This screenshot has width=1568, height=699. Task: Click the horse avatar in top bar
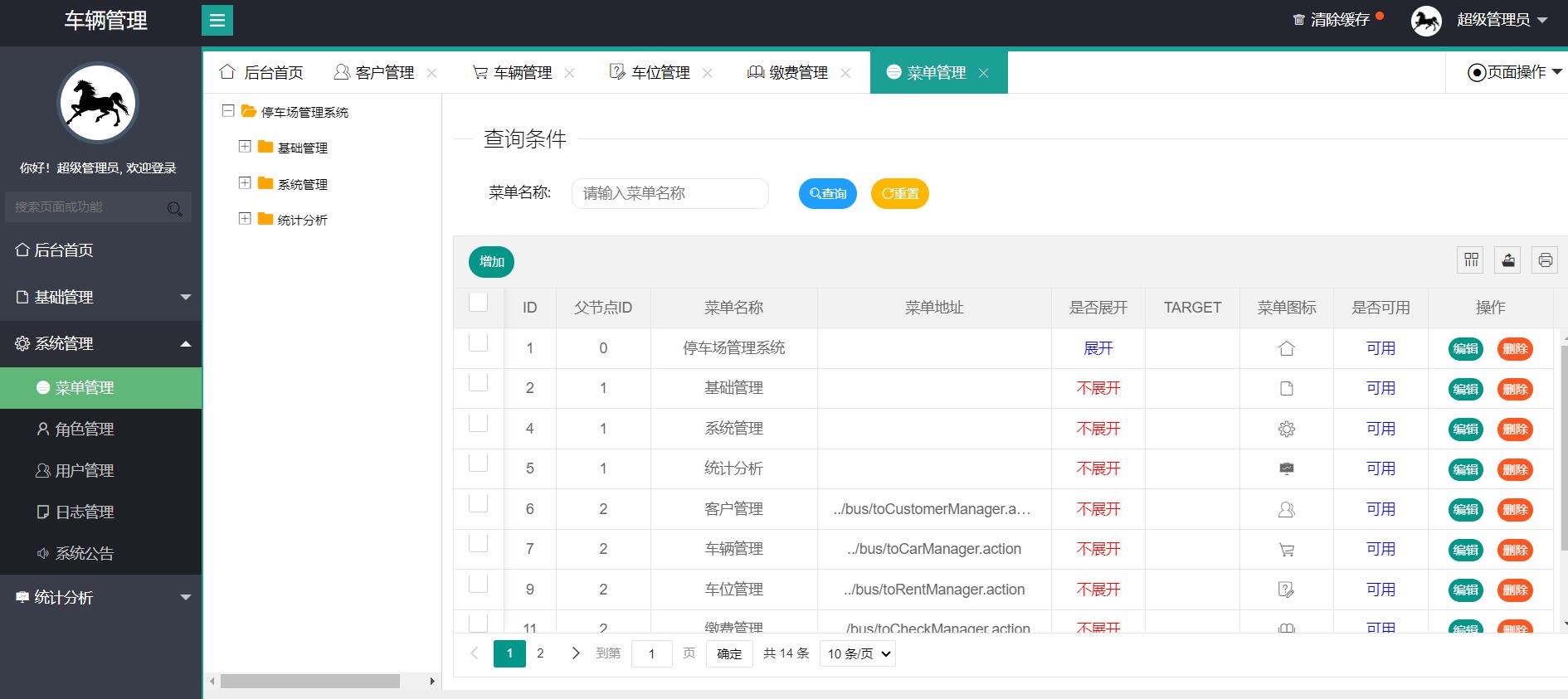[x=1426, y=21]
